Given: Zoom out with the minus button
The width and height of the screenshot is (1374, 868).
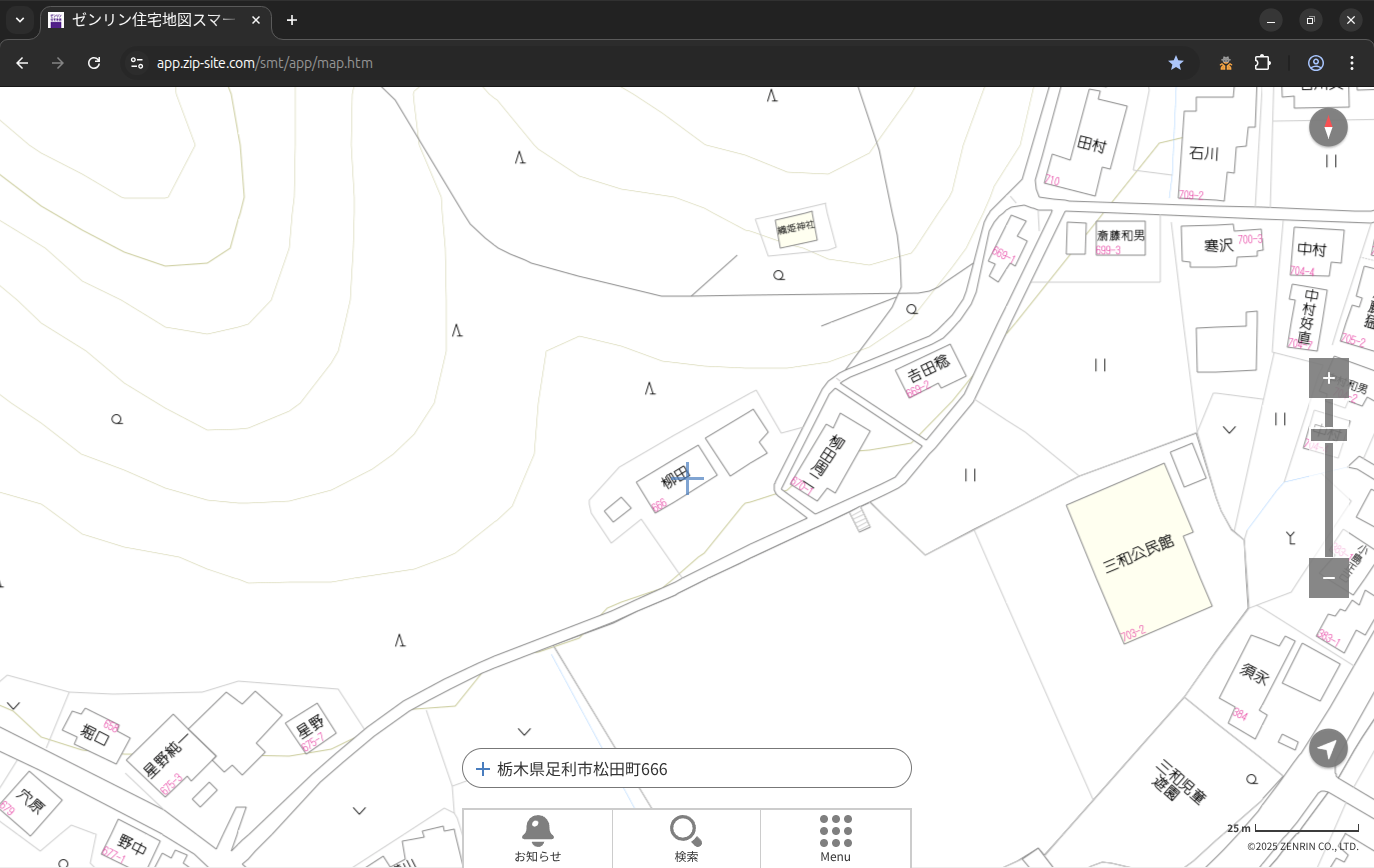Looking at the screenshot, I should click(x=1328, y=578).
